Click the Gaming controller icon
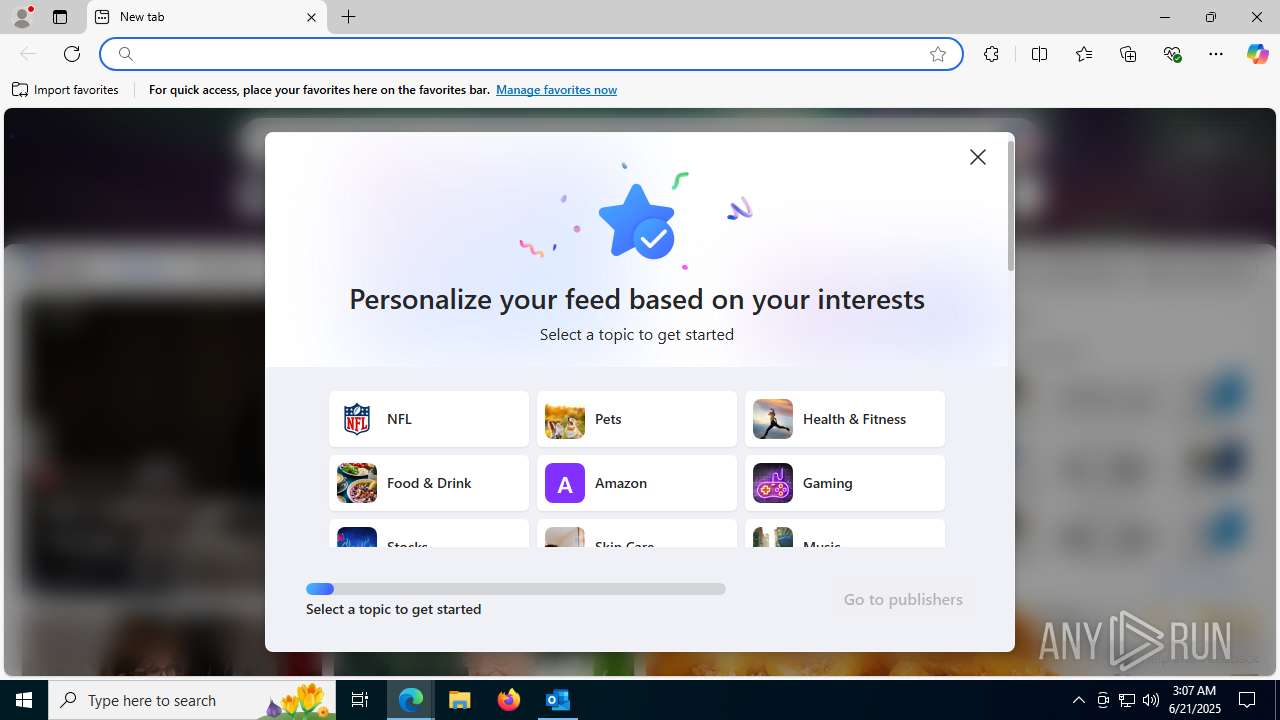The image size is (1280, 720). click(773, 483)
